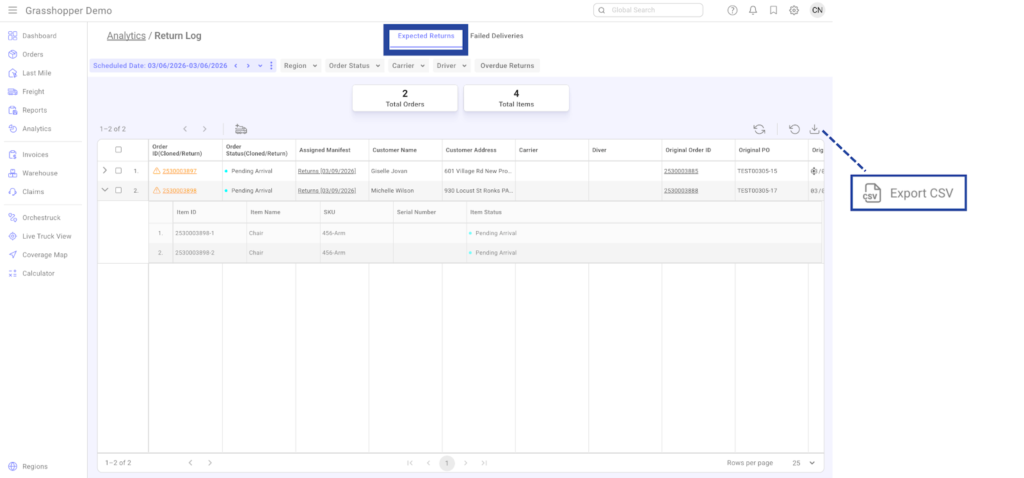
Task: Open the notifications bell icon
Action: tap(753, 10)
